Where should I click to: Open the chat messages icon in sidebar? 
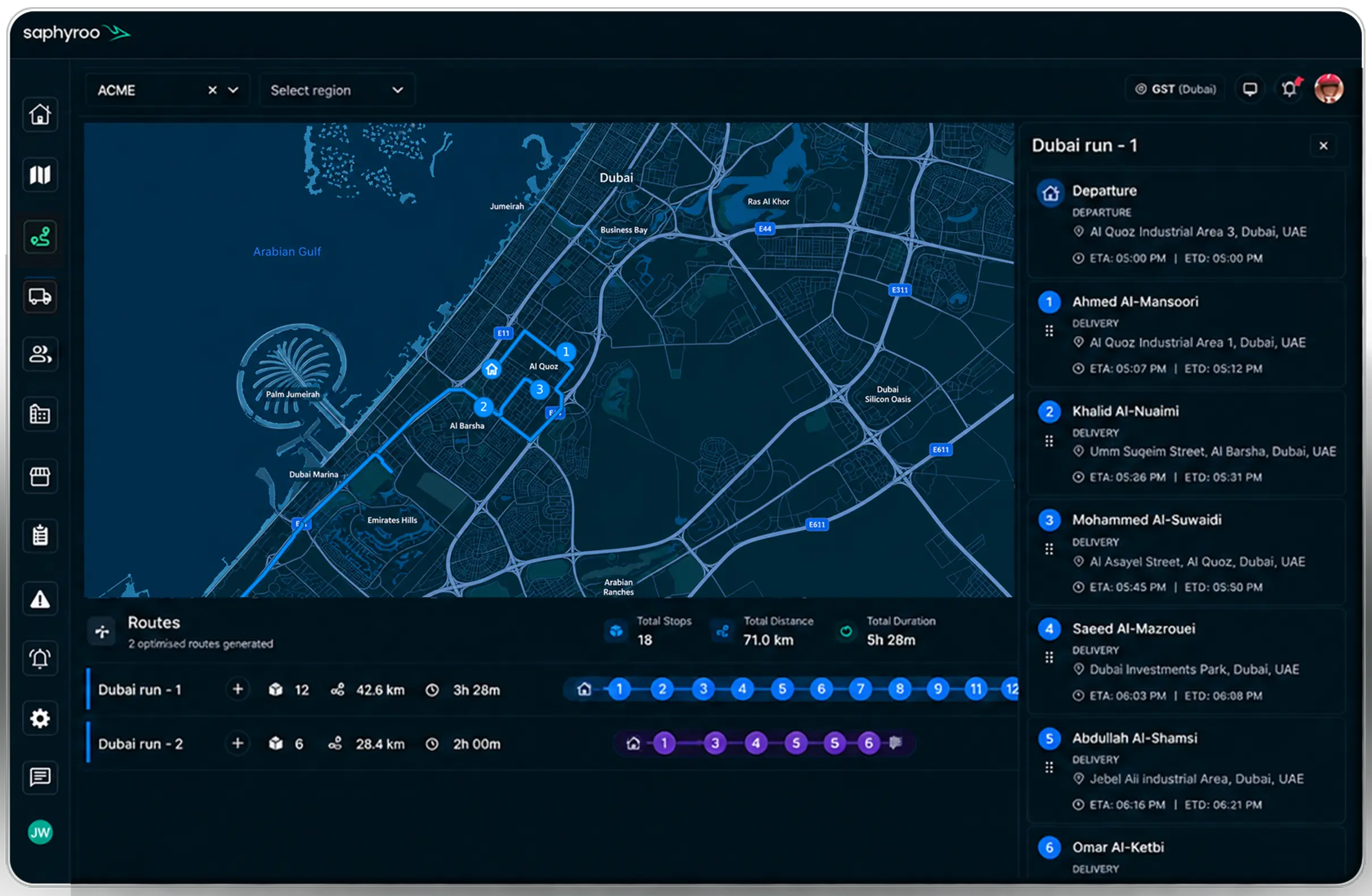point(40,777)
